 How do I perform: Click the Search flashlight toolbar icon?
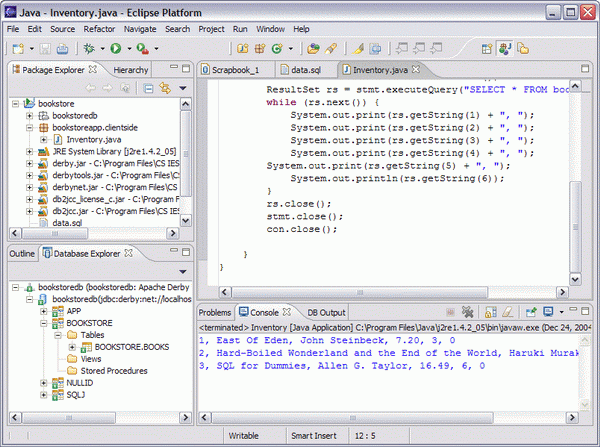tap(331, 49)
